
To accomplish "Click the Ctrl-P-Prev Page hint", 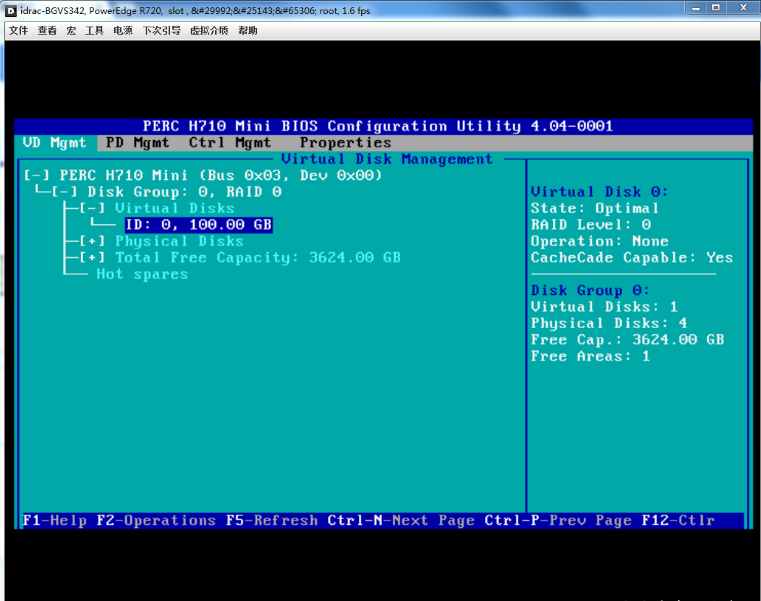I will pyautogui.click(x=558, y=520).
